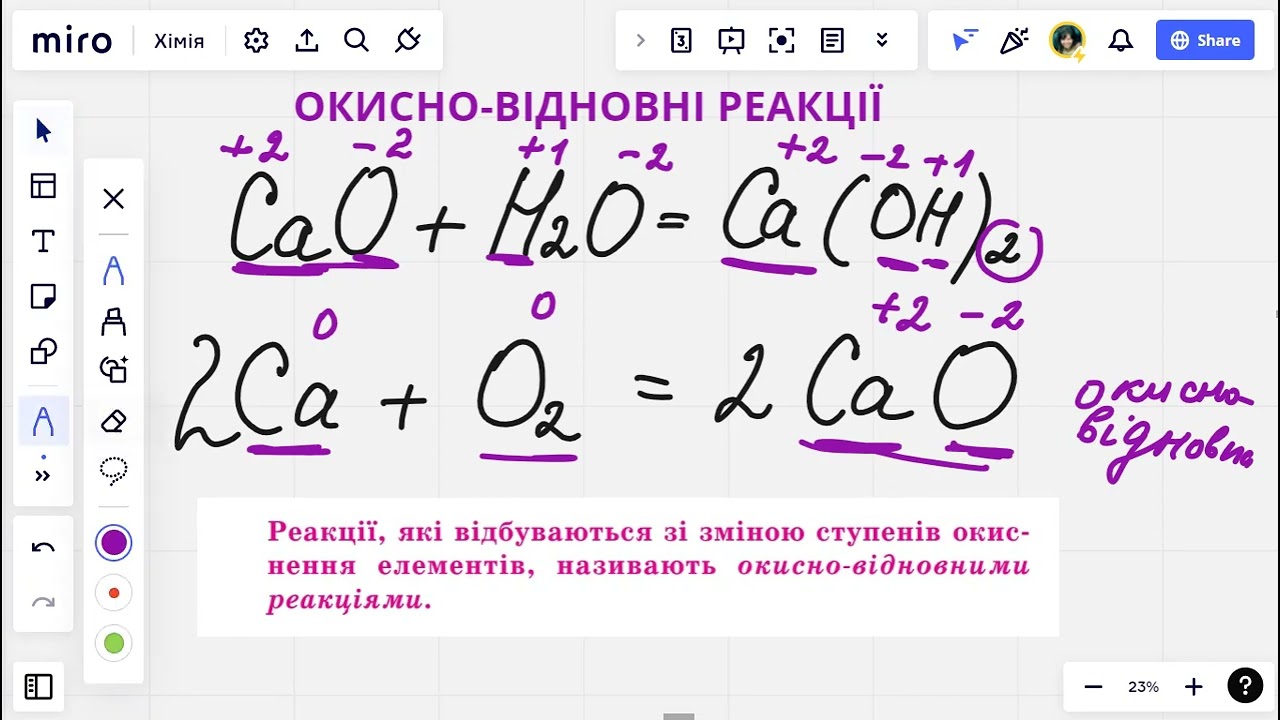The image size is (1280, 720).
Task: Select the Text tool
Action: (x=43, y=241)
